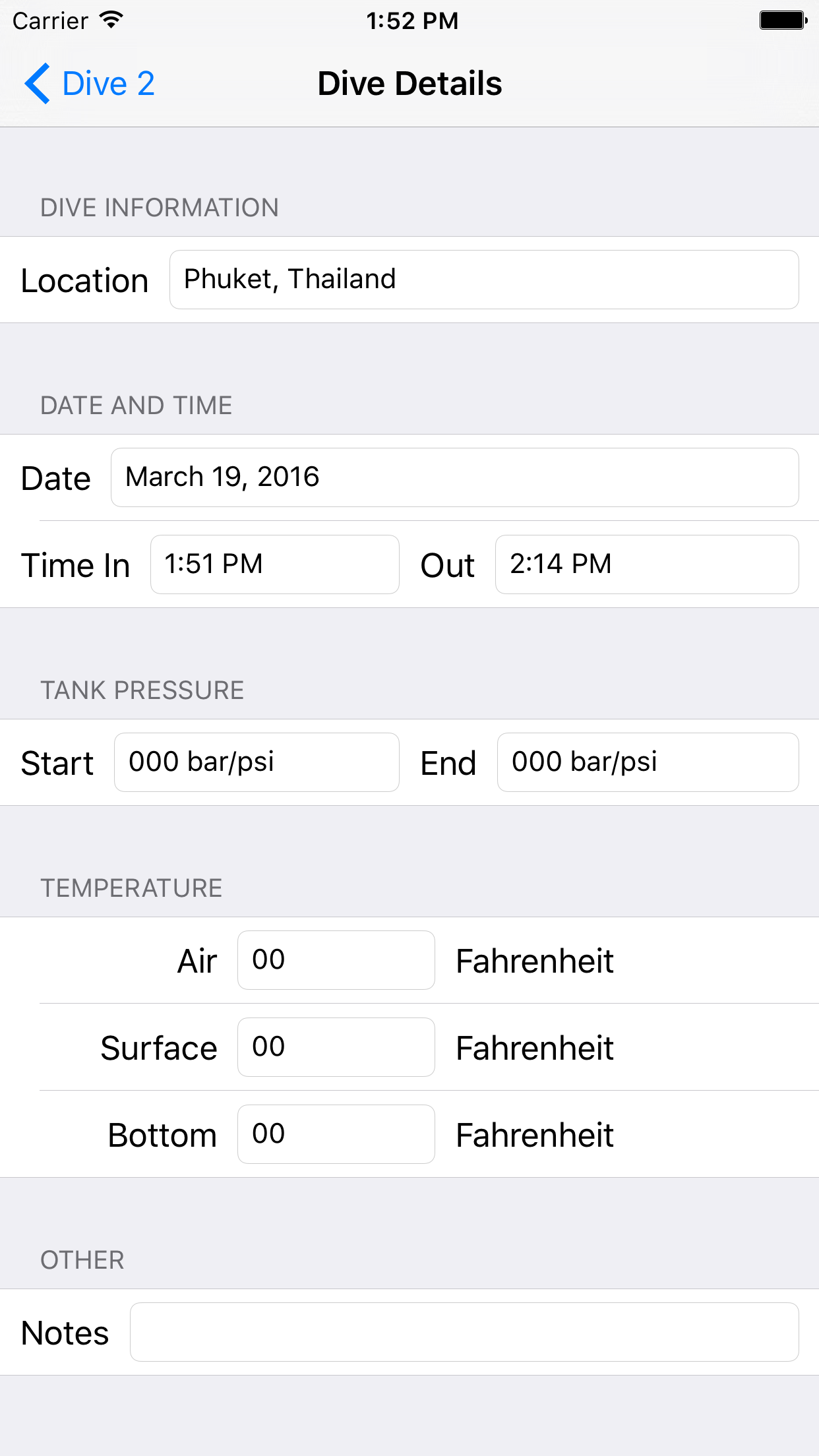
Task: Select the Air temperature input
Action: (336, 960)
